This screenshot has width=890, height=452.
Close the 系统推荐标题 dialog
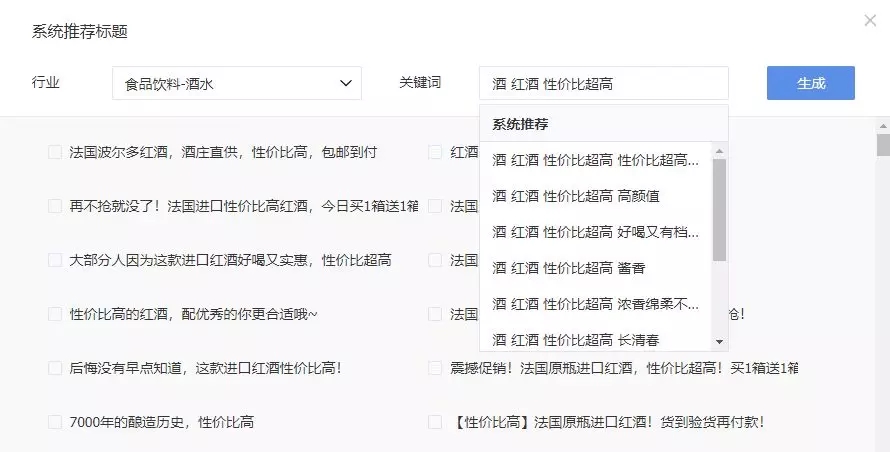point(870,20)
